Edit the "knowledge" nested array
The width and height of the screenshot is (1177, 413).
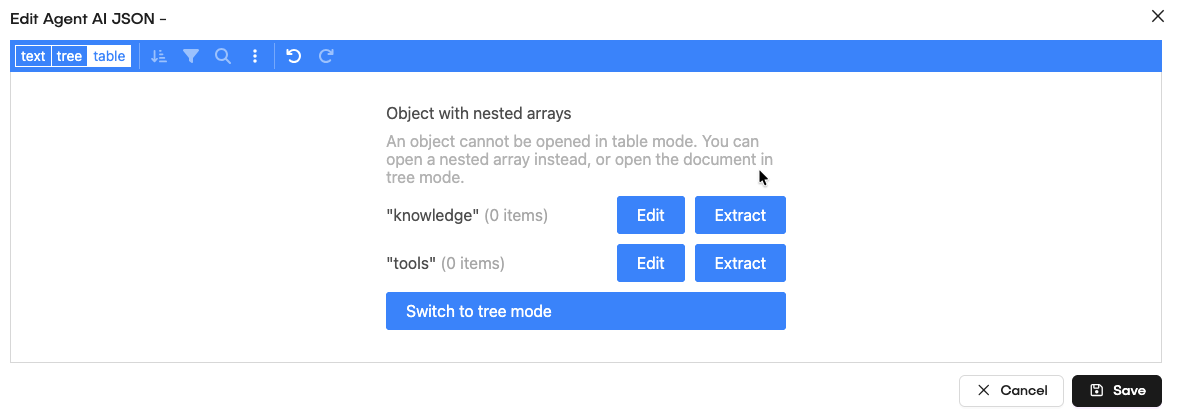tap(650, 215)
